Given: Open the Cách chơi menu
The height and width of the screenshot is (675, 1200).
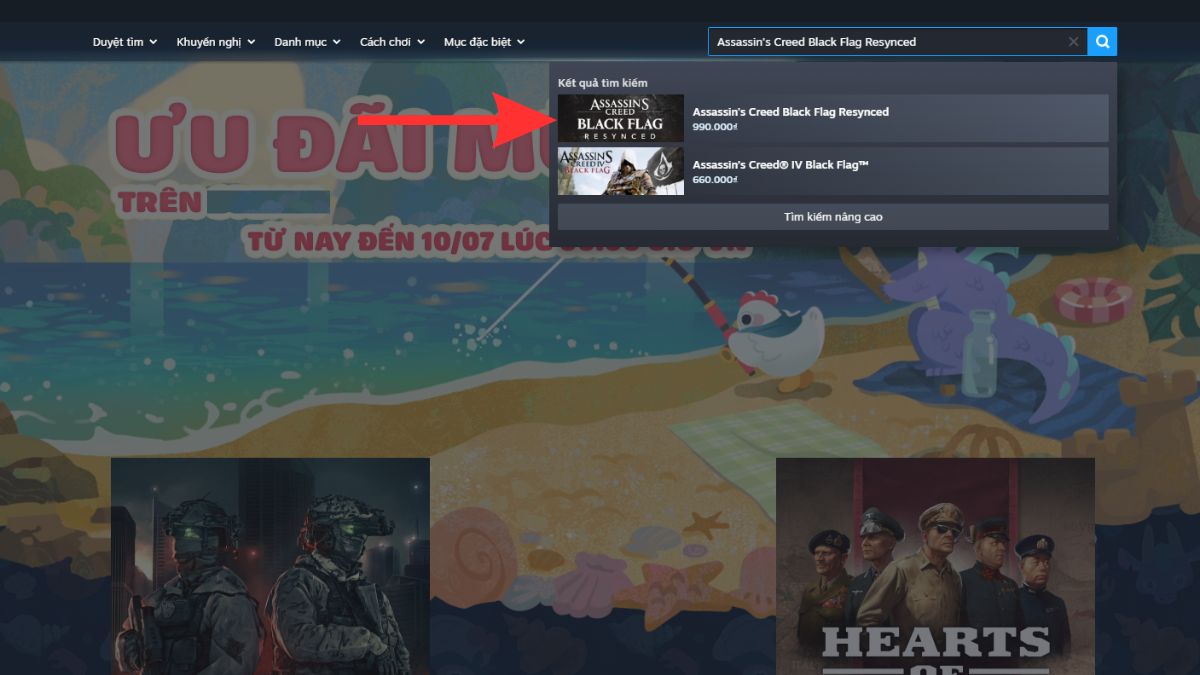Looking at the screenshot, I should coord(393,42).
